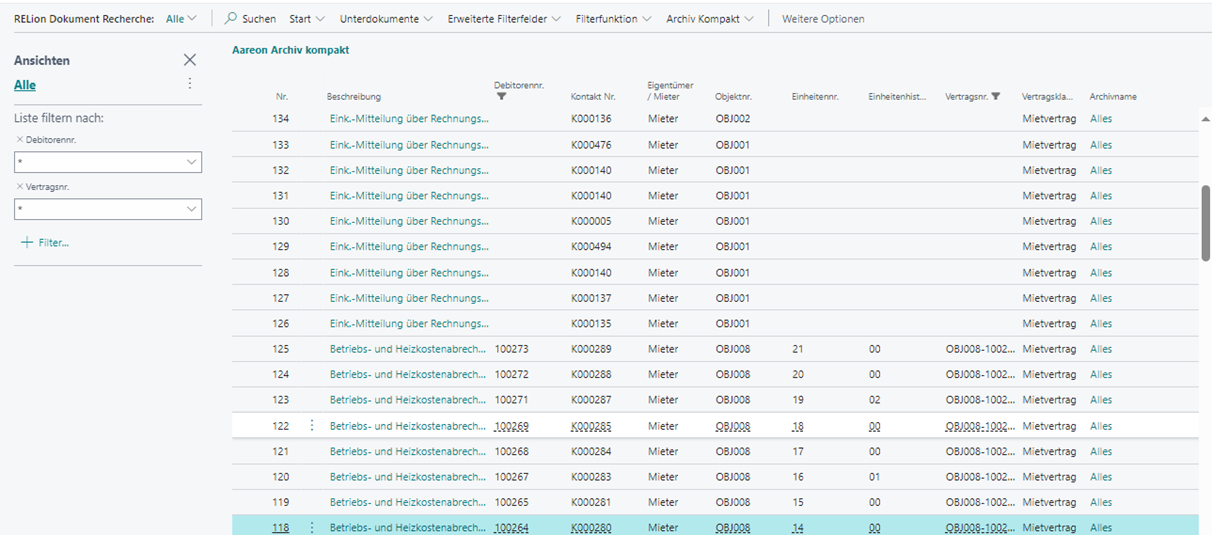Open the Alle view selector dropdown in header
This screenshot has height=535, width=1212.
pyautogui.click(x=181, y=19)
